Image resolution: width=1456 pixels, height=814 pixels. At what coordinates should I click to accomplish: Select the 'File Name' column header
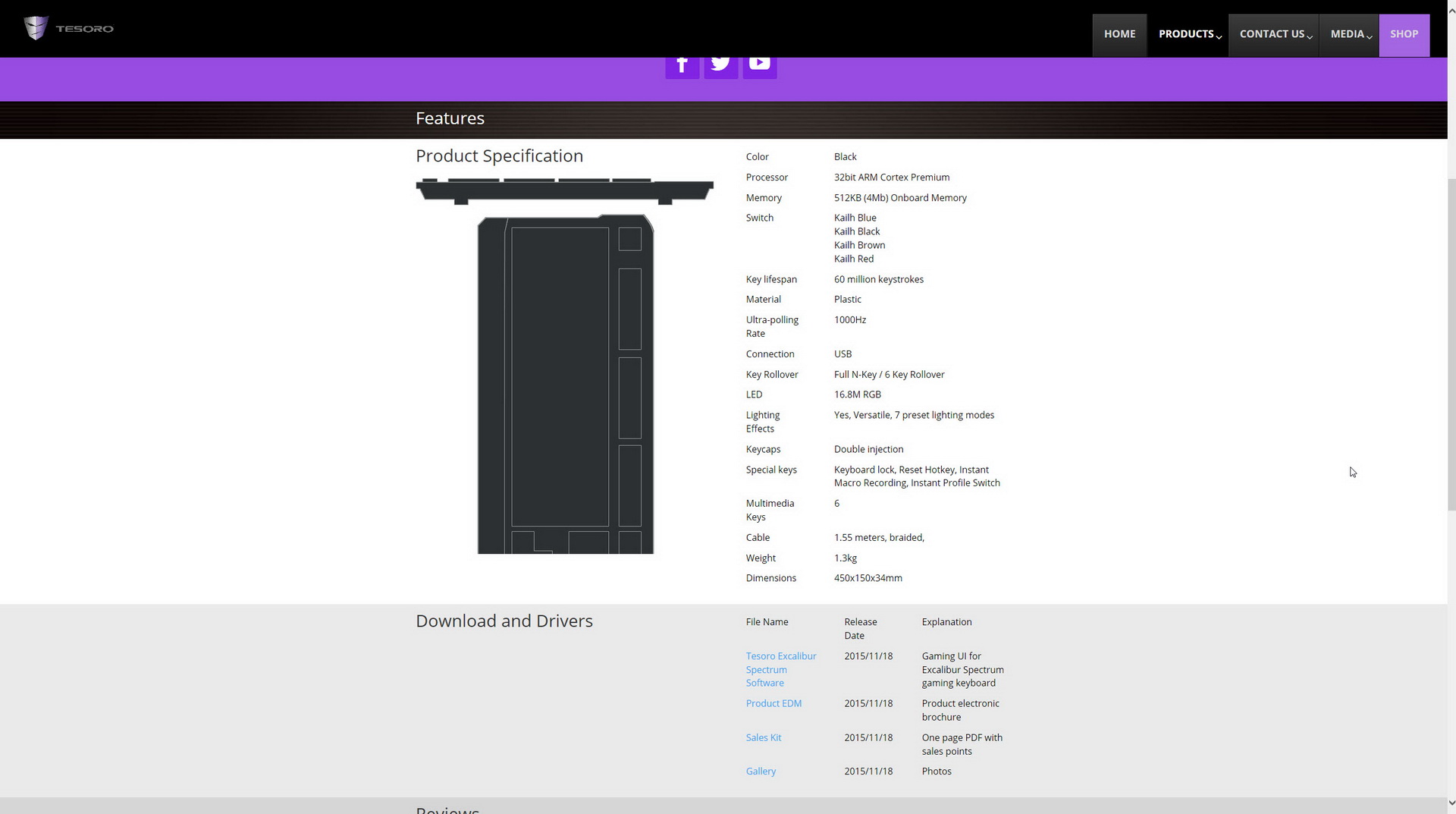tap(767, 621)
